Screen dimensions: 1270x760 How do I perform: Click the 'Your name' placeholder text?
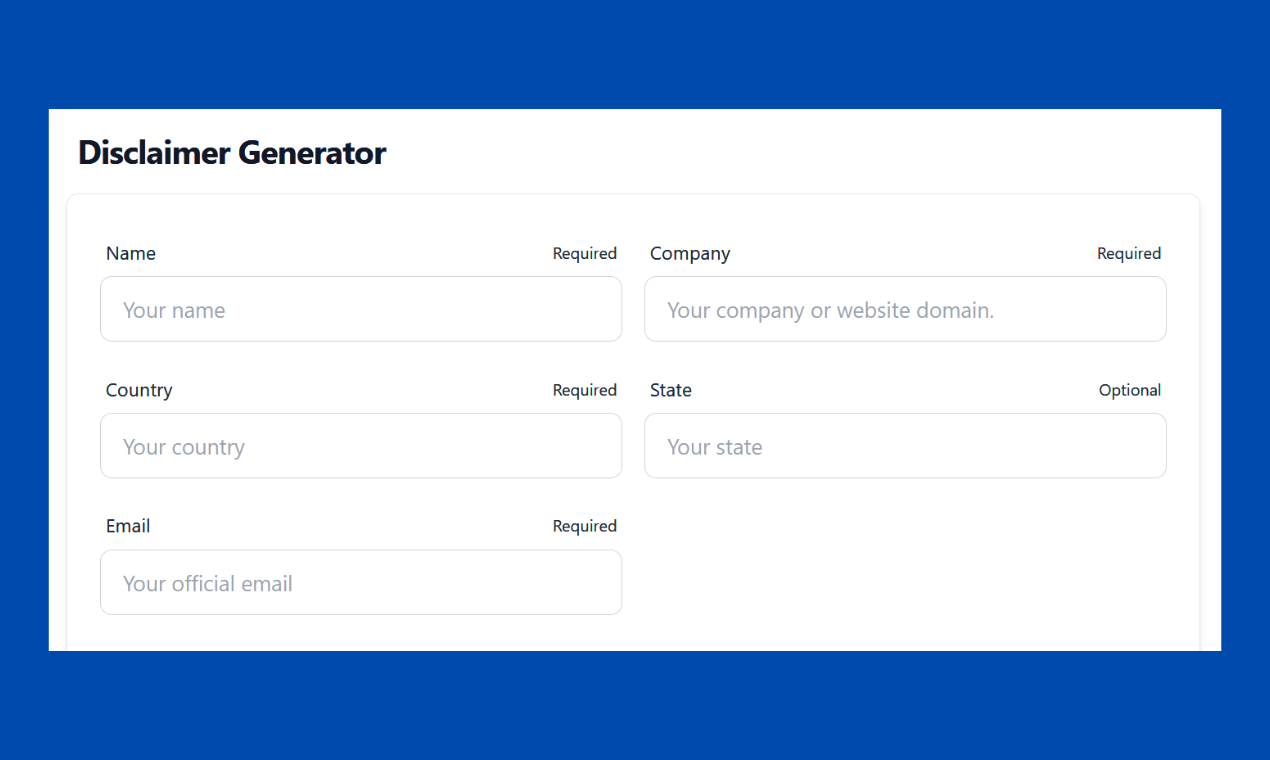coord(174,310)
